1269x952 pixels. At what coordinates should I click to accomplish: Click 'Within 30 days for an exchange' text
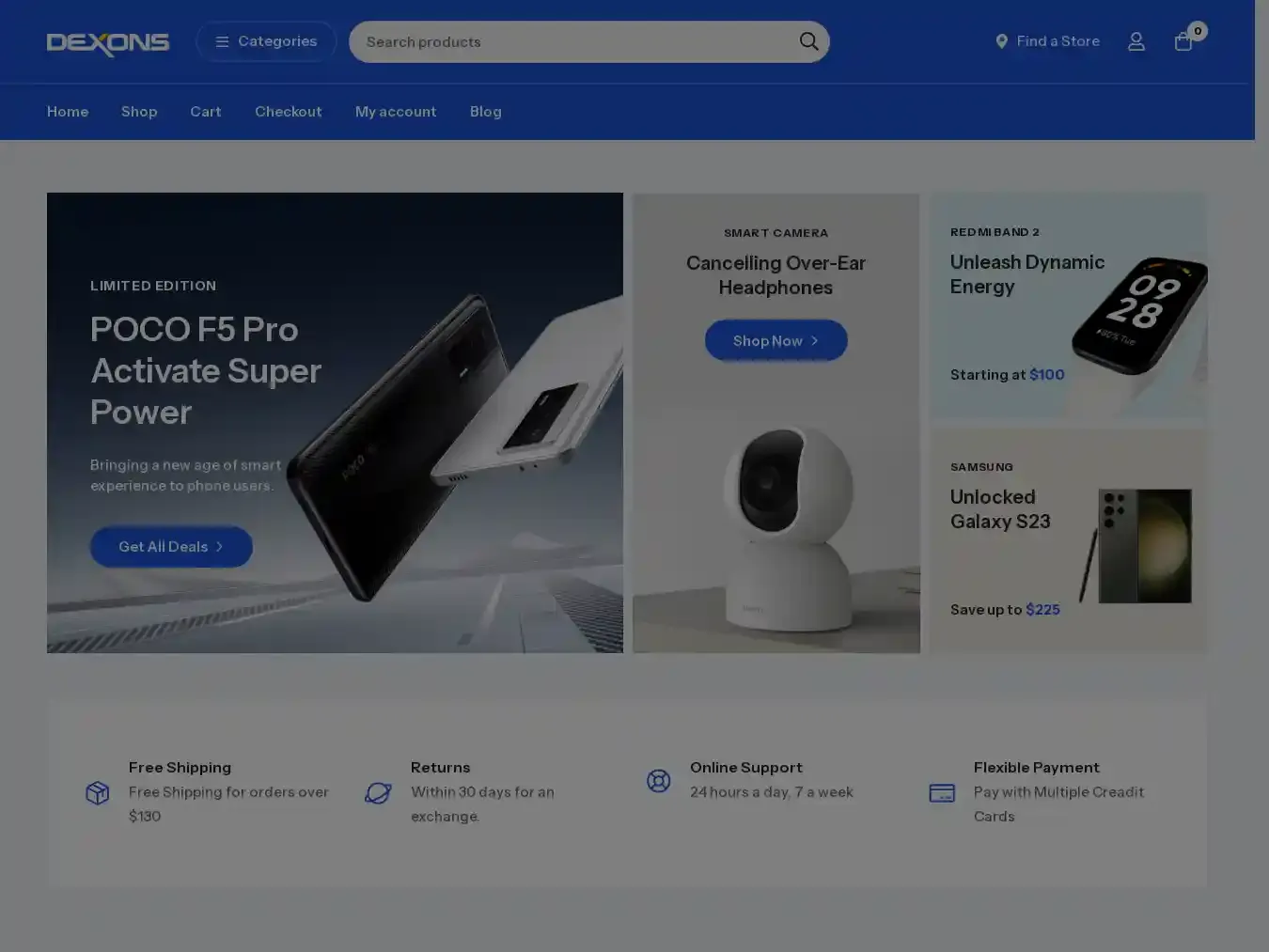(482, 804)
